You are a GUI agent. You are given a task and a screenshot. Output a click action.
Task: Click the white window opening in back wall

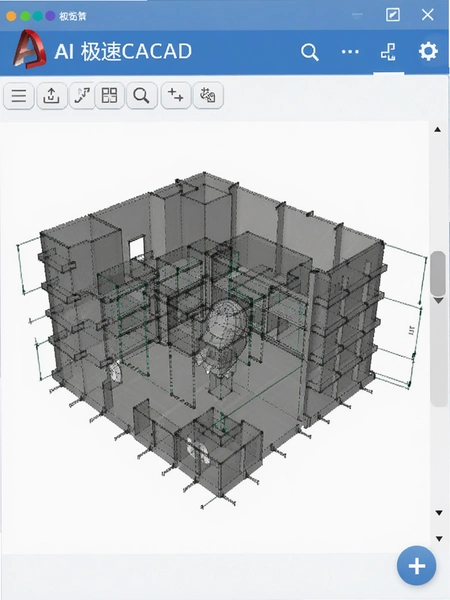[x=137, y=247]
